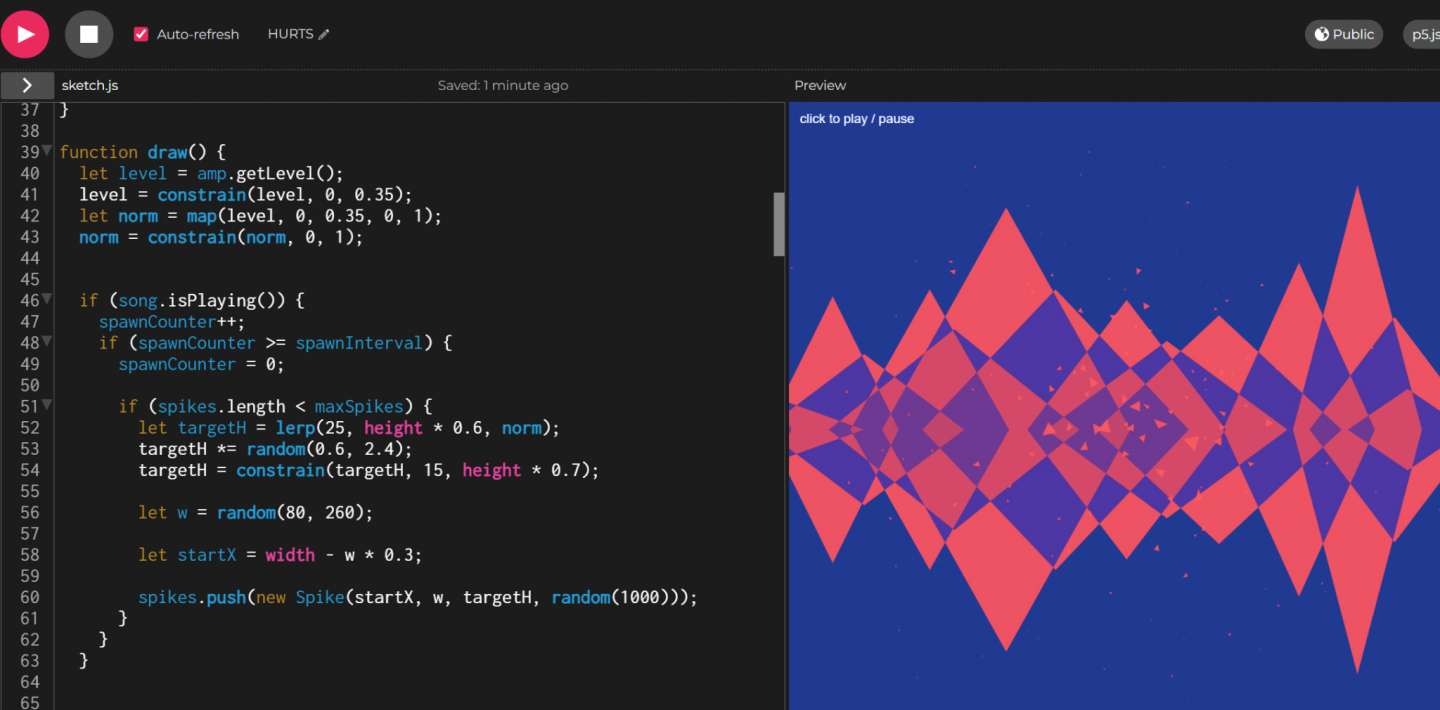Viewport: 1440px width, 710px height.
Task: Run the sketch using the pink play icon
Action: click(25, 33)
